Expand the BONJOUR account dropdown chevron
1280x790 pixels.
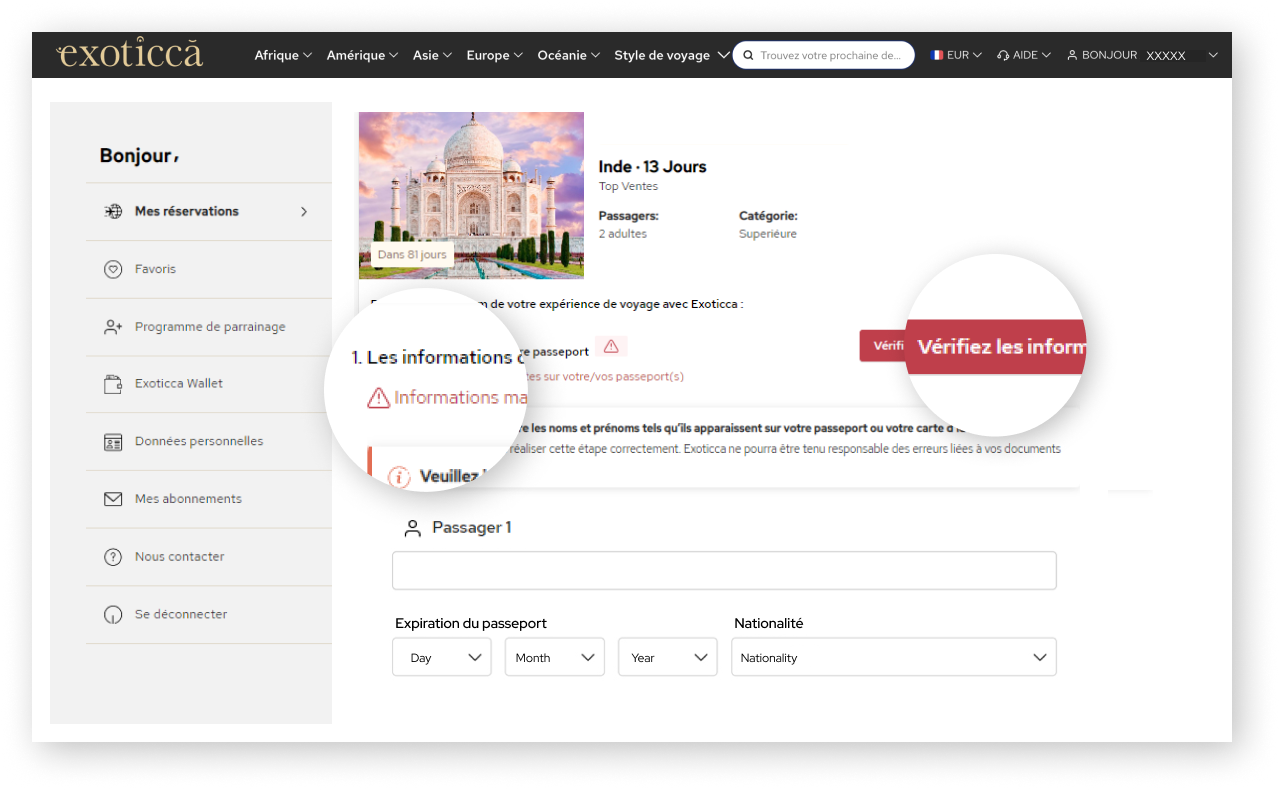pos(1213,55)
